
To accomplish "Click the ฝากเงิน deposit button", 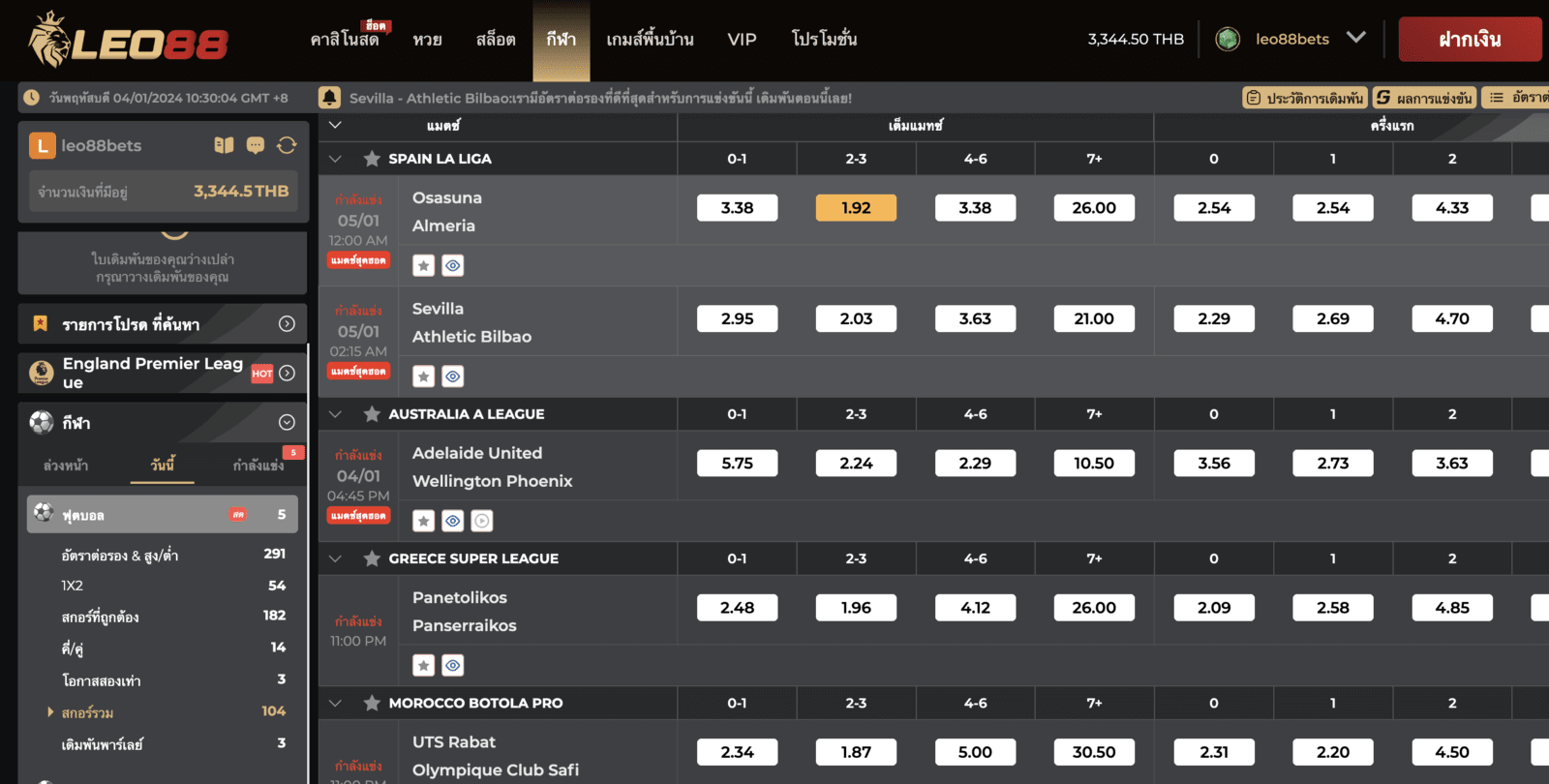I will 1470,40.
